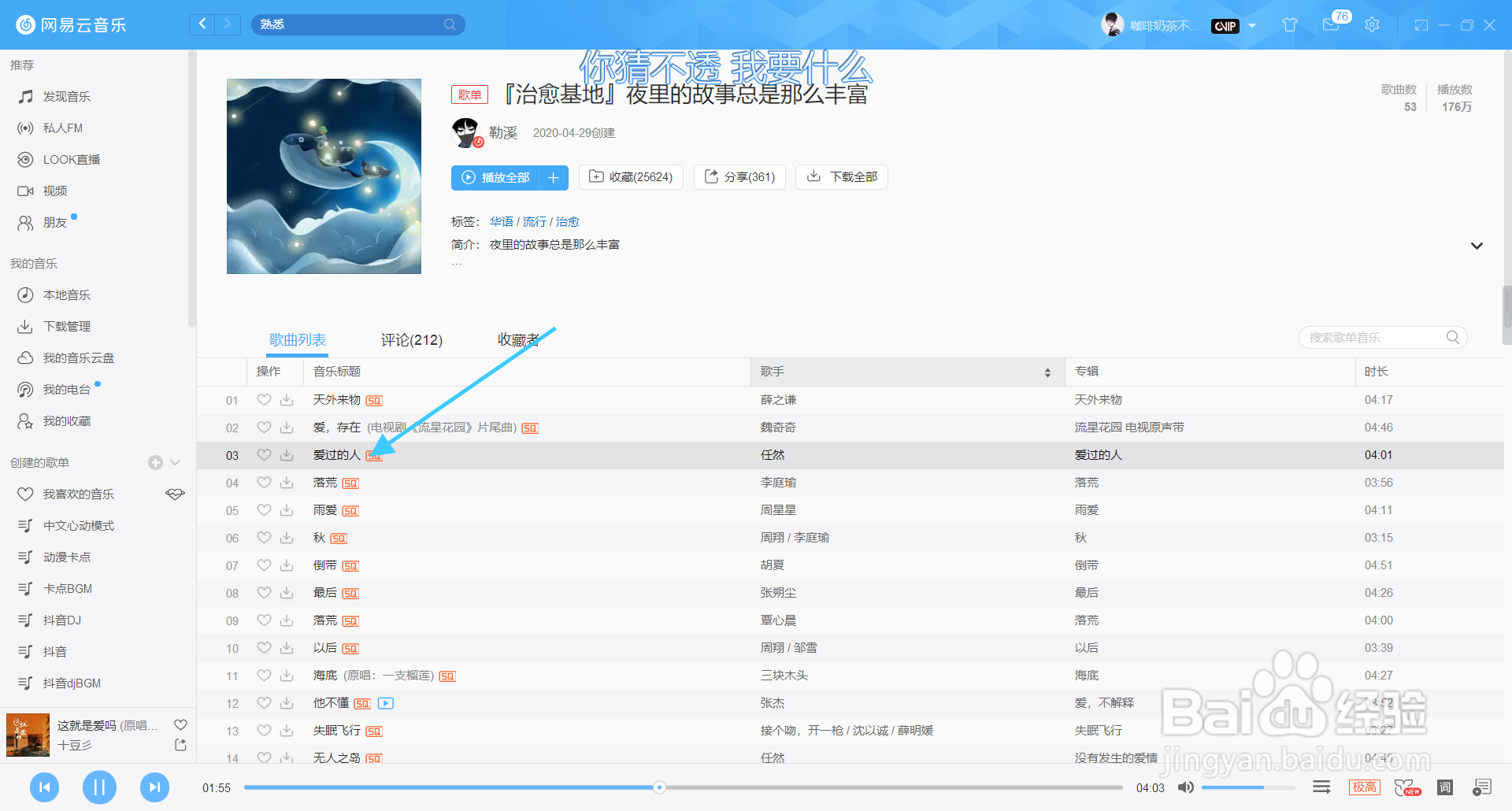Like song 倒带 heart icon
This screenshot has height=811, width=1512.
(x=264, y=565)
